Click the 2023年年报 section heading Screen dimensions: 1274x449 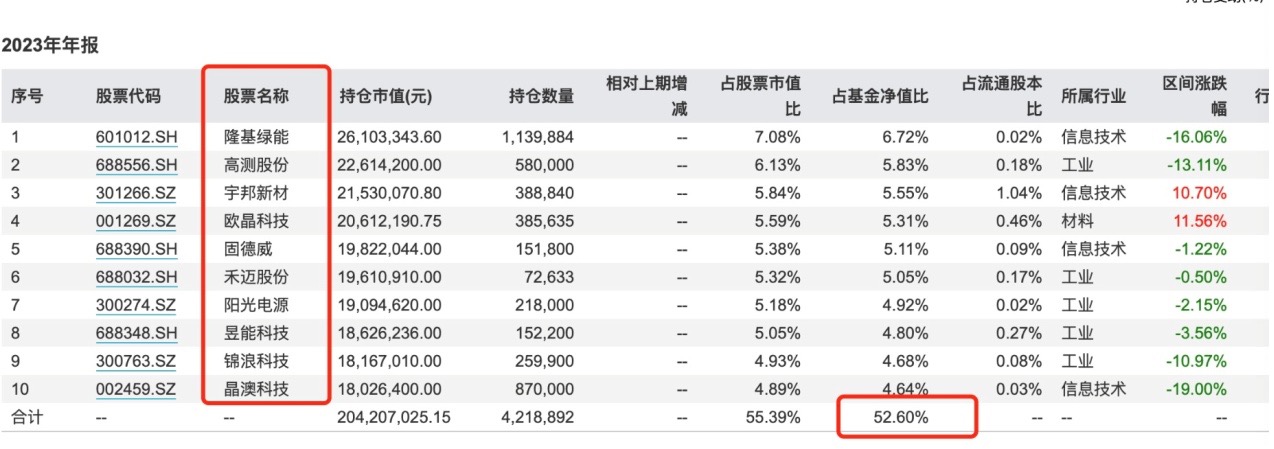tap(50, 46)
